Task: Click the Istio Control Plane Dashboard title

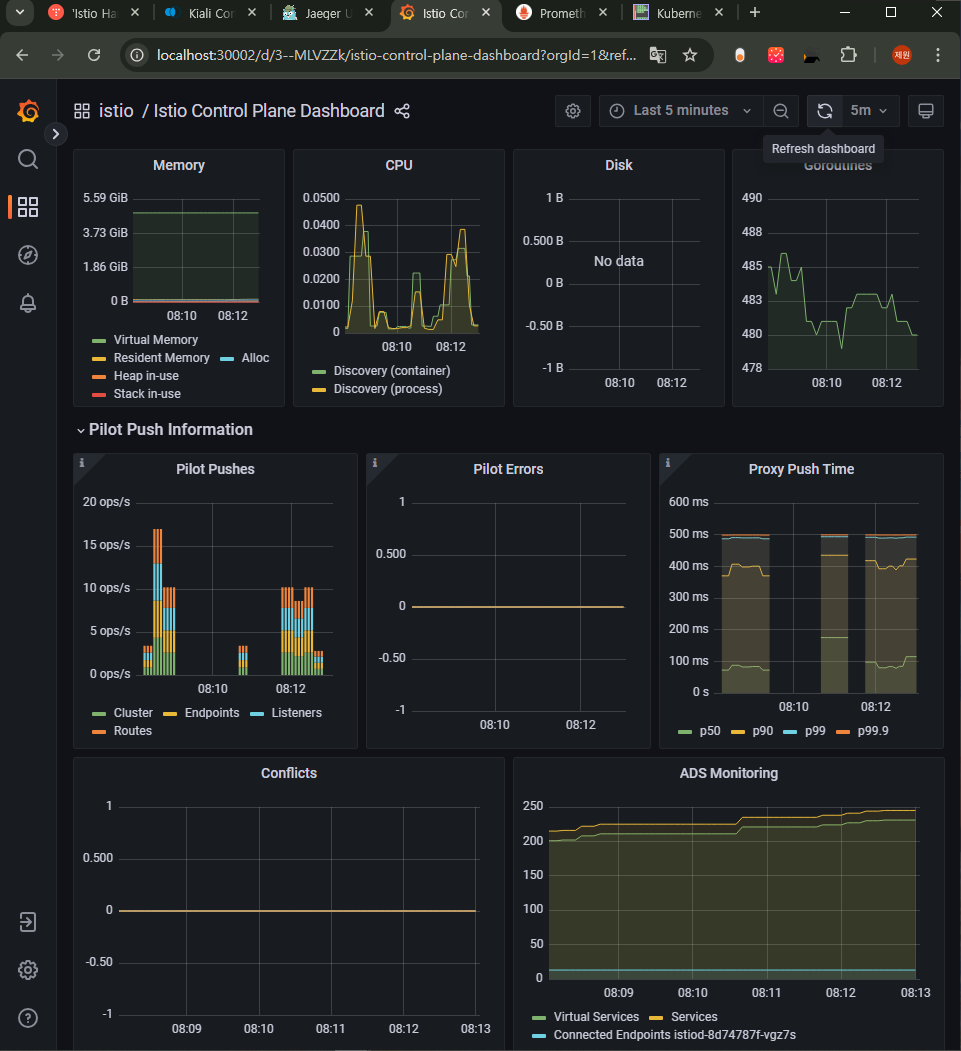Action: click(x=269, y=111)
